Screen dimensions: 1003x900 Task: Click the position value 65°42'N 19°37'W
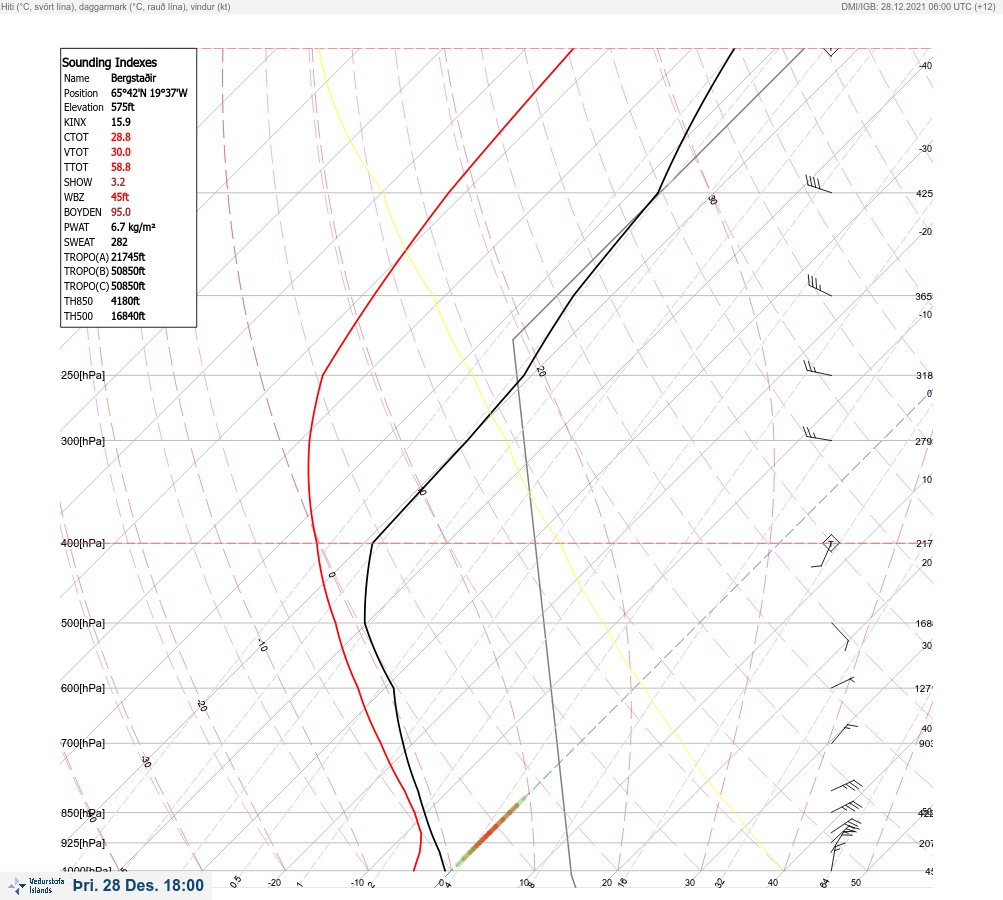[x=149, y=93]
